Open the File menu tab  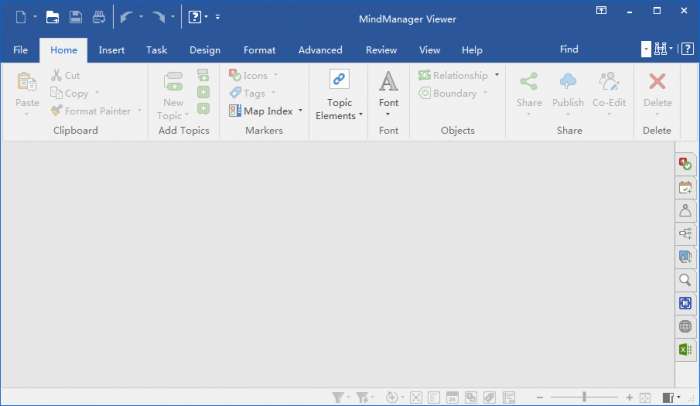(20, 50)
